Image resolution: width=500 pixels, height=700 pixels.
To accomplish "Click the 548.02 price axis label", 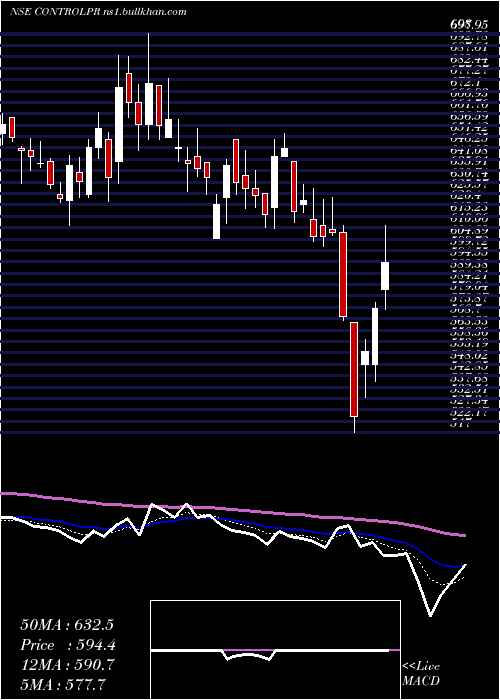I will (469, 356).
